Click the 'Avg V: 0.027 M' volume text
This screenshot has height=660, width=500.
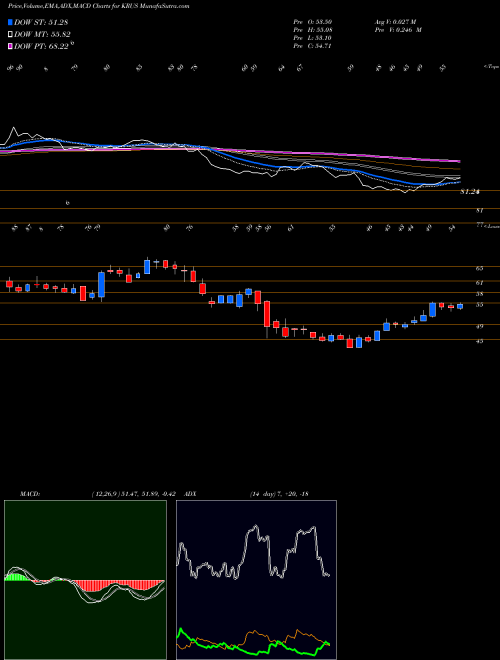coord(398,21)
